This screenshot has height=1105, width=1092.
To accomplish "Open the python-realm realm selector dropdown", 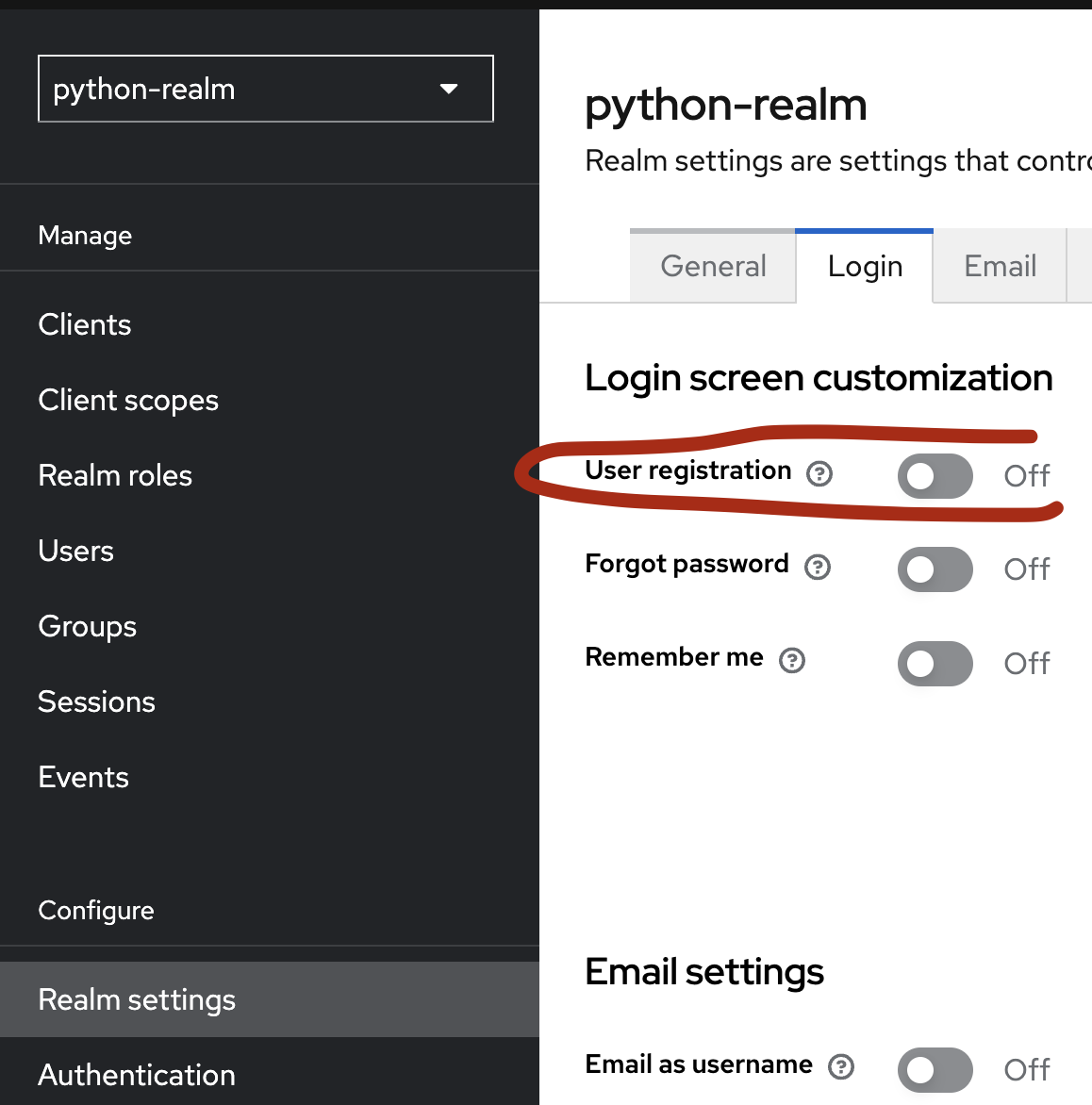I will coord(266,89).
